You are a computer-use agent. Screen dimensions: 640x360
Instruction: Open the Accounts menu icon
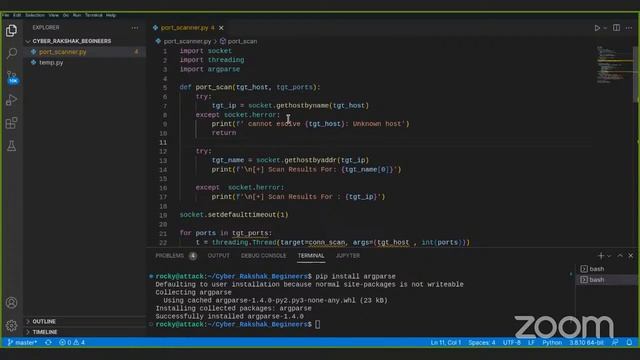pos(11,303)
